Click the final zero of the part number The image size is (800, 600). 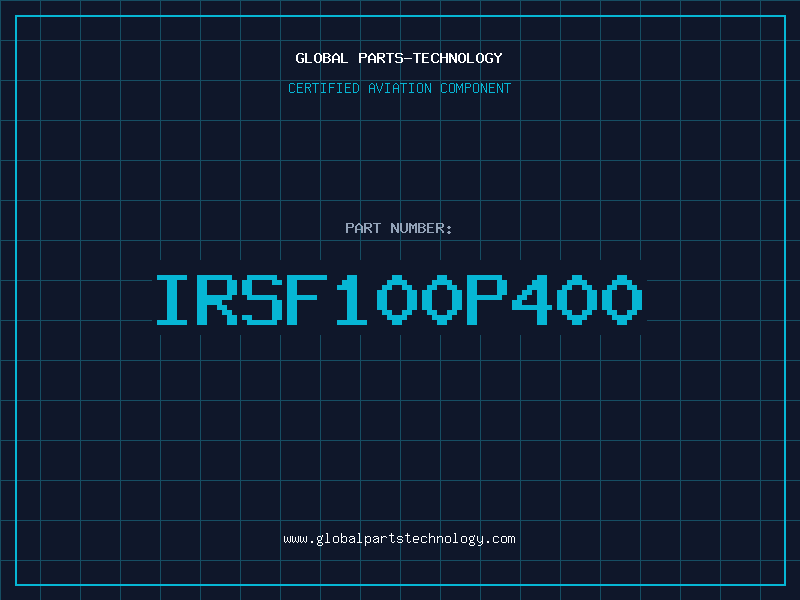[x=619, y=300]
